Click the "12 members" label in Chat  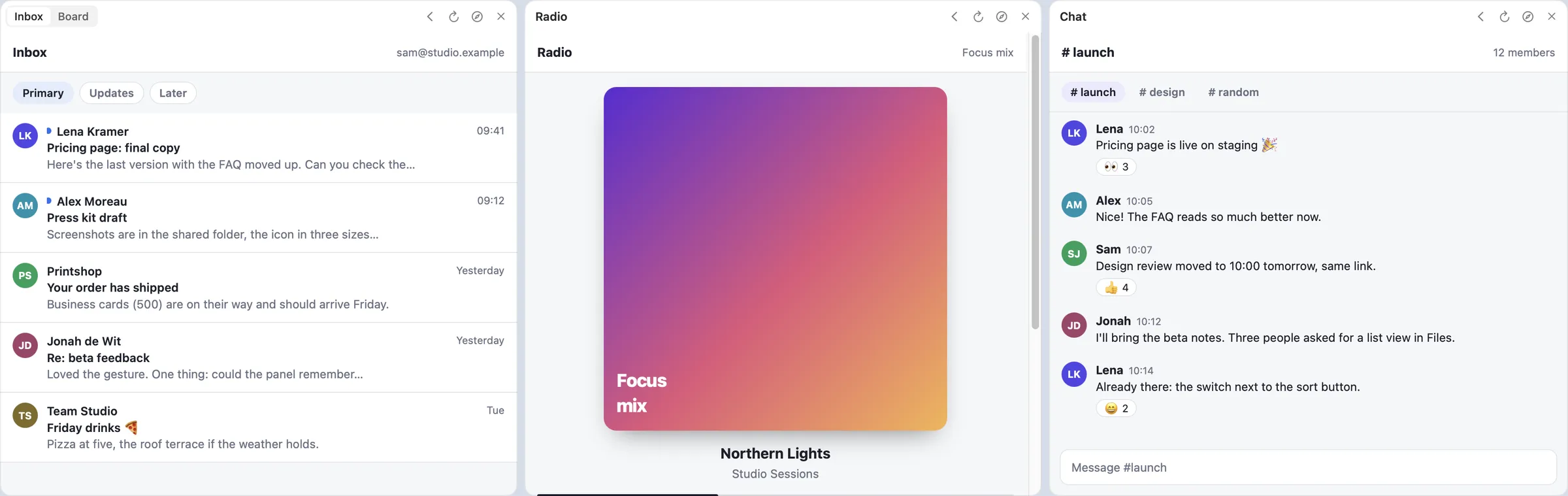1524,52
